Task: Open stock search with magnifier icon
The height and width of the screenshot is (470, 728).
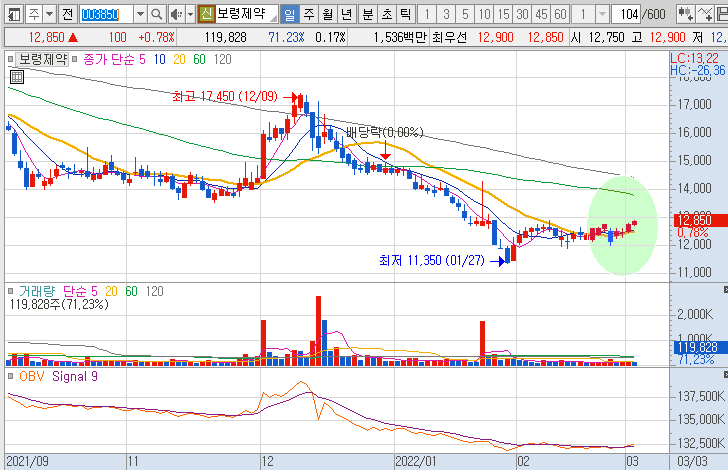Action: 157,15
